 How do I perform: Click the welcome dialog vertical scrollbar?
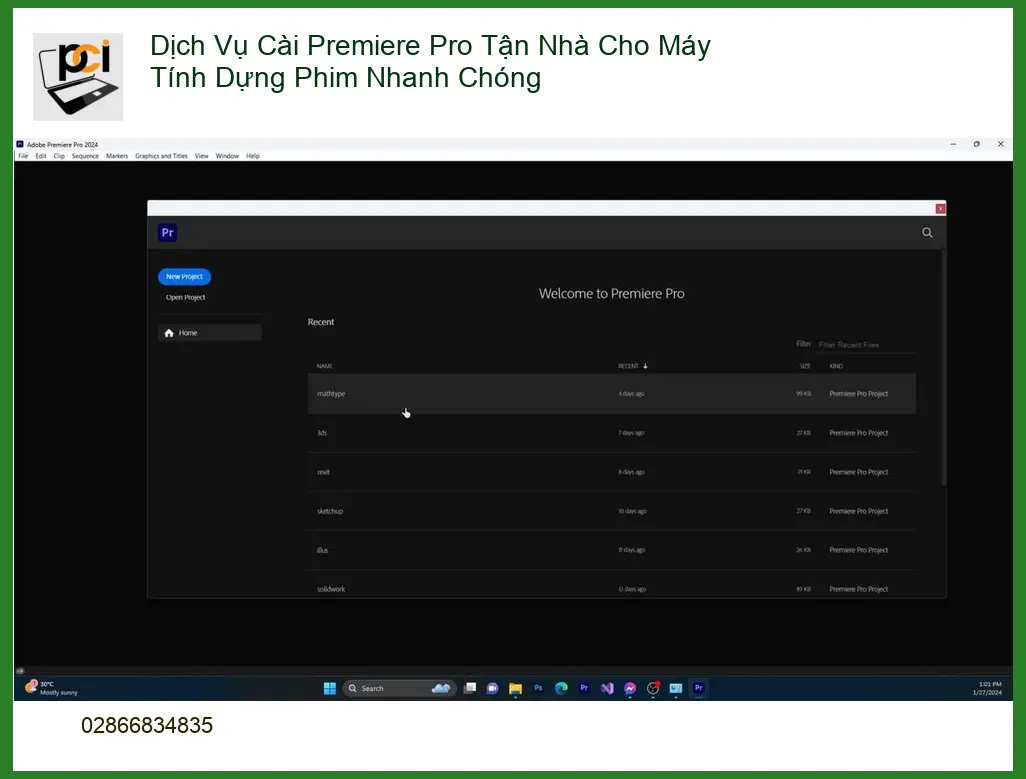coord(944,368)
